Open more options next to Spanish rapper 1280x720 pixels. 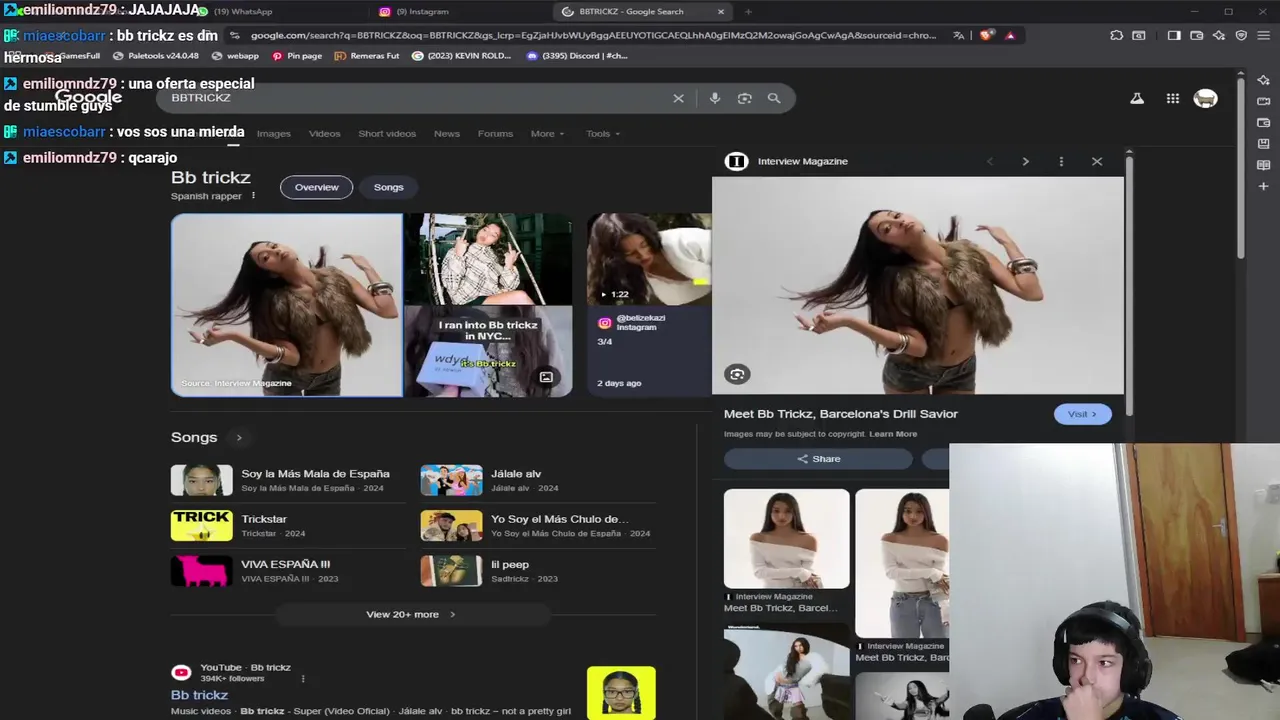click(253, 196)
